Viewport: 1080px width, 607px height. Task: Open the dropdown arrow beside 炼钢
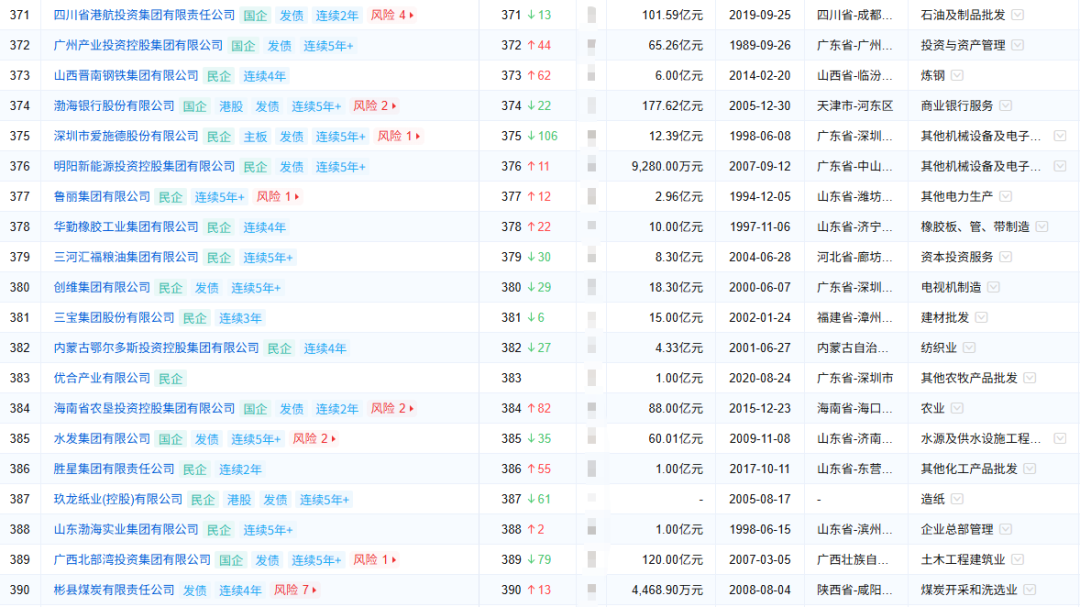(x=957, y=76)
